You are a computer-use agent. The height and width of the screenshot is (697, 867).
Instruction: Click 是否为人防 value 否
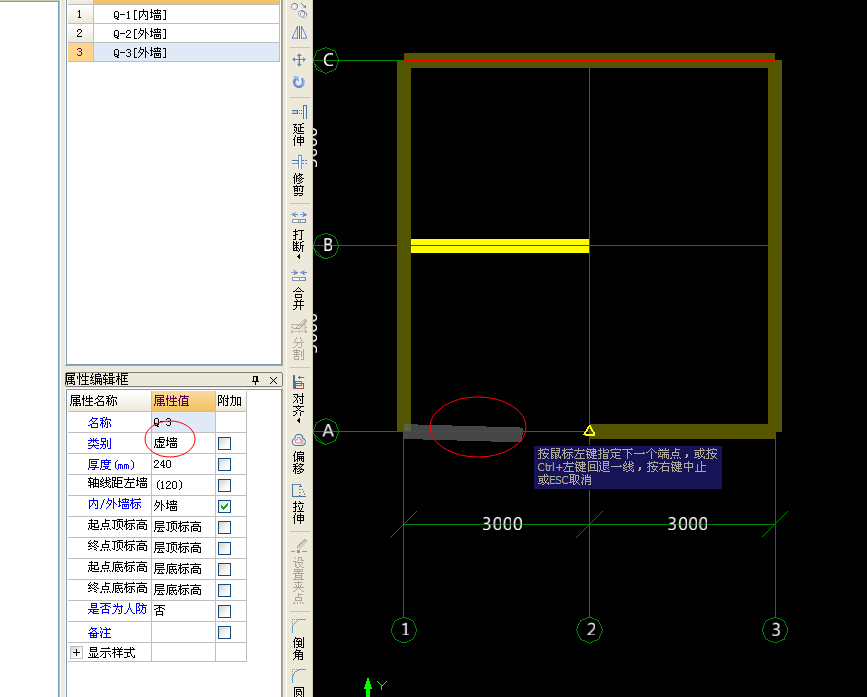(x=183, y=611)
